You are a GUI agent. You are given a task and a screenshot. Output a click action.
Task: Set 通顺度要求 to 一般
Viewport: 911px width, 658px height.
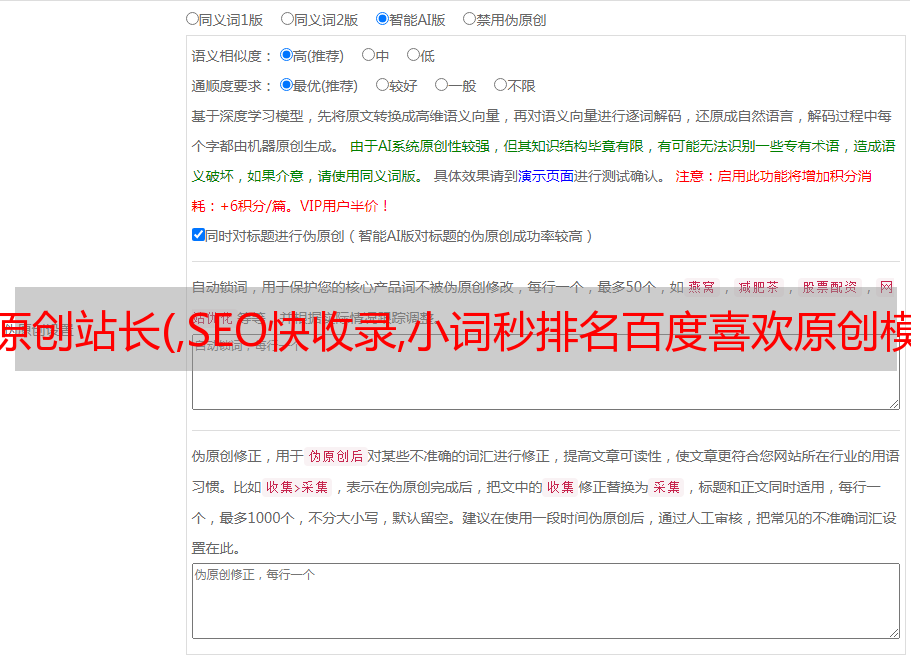tap(441, 85)
